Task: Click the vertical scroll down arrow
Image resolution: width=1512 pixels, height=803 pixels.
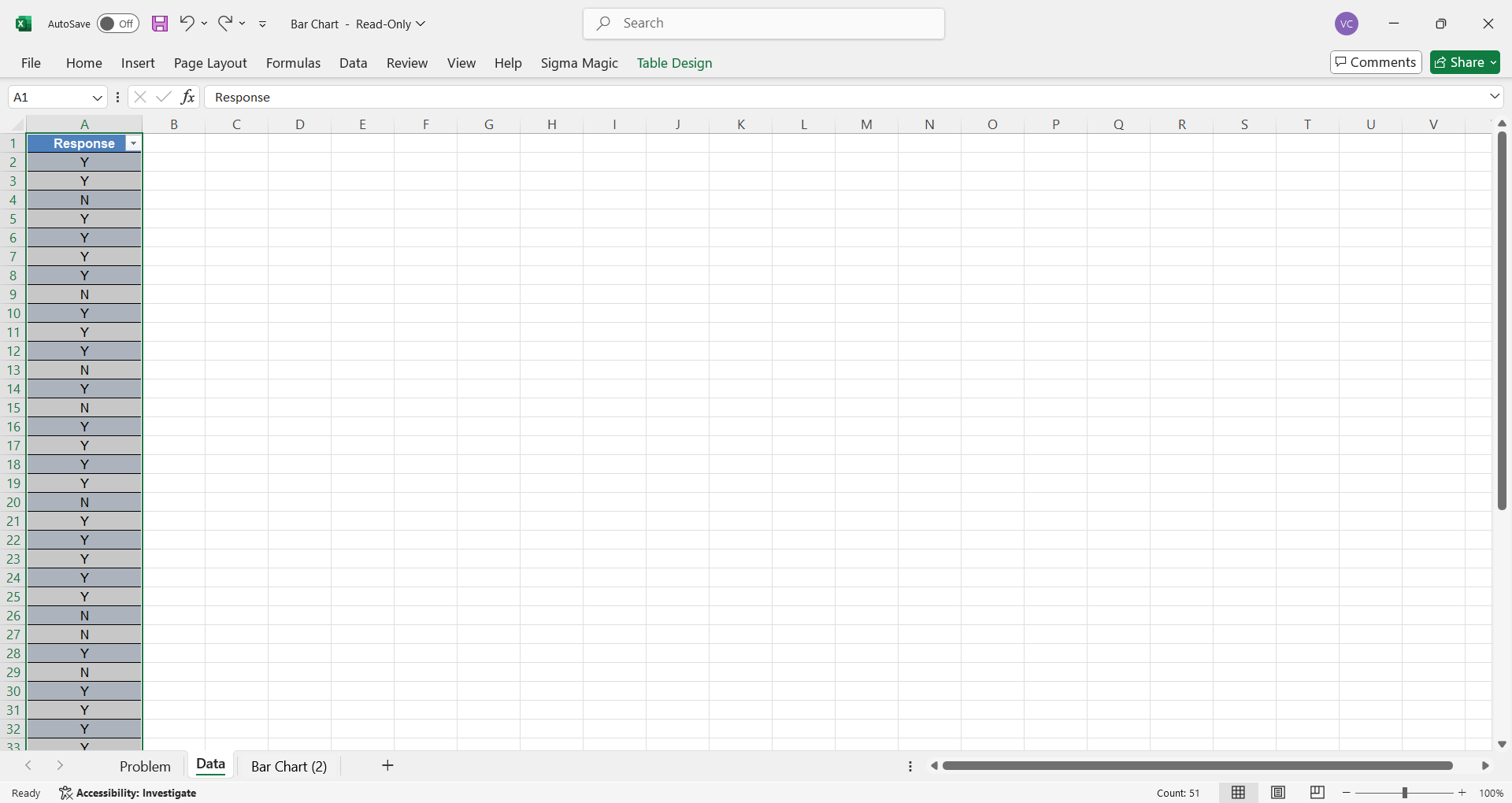Action: [x=1502, y=744]
